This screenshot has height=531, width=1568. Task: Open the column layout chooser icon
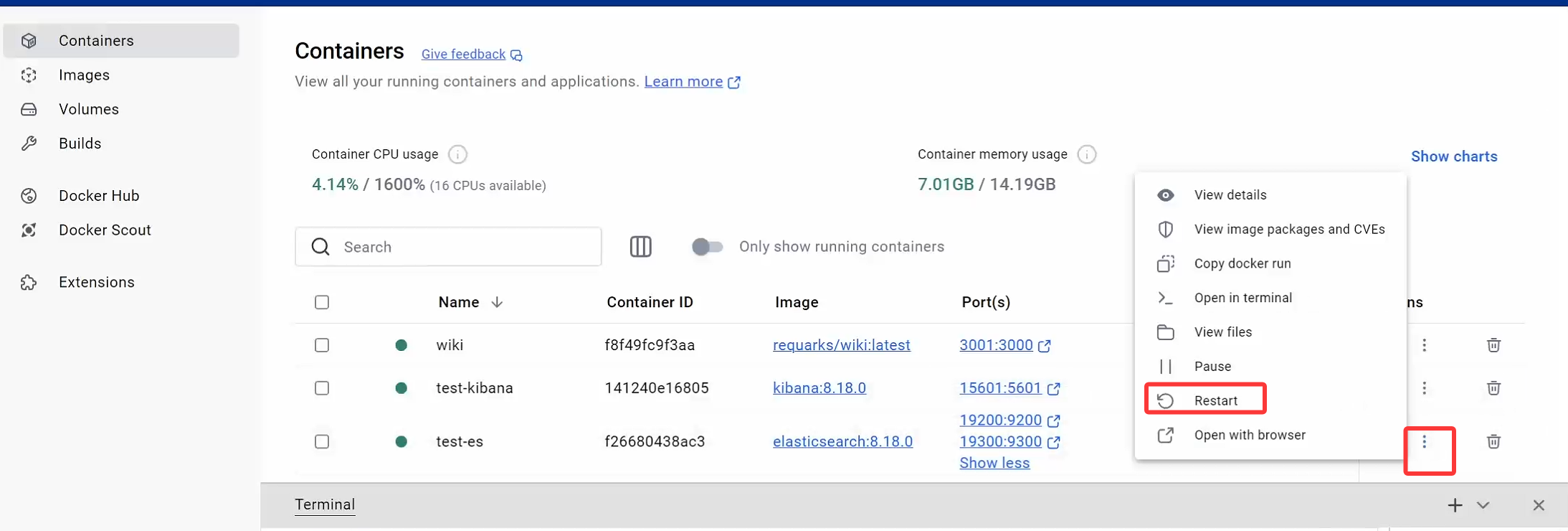click(x=640, y=247)
